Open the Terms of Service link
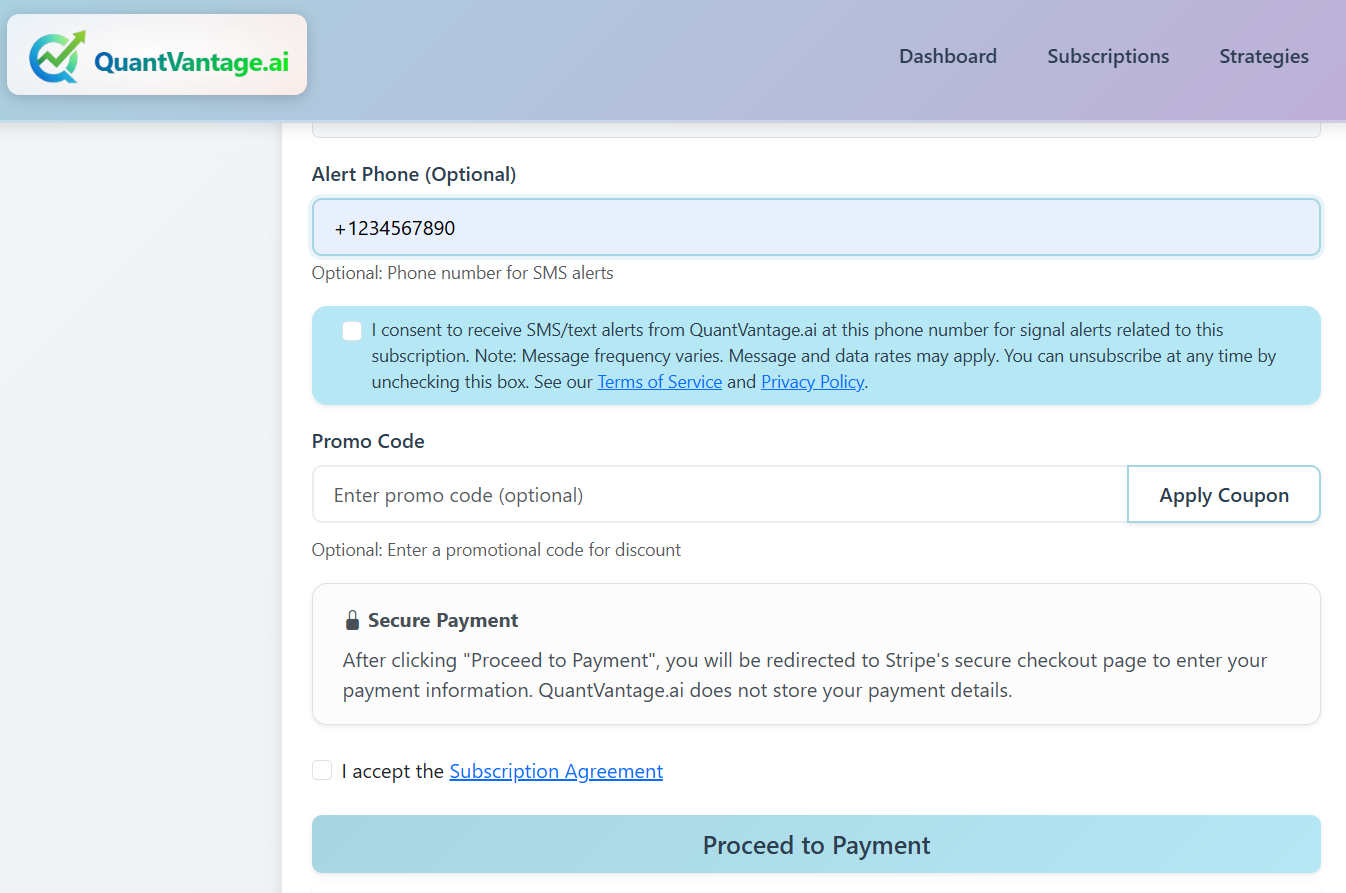The height and width of the screenshot is (893, 1346). point(659,381)
